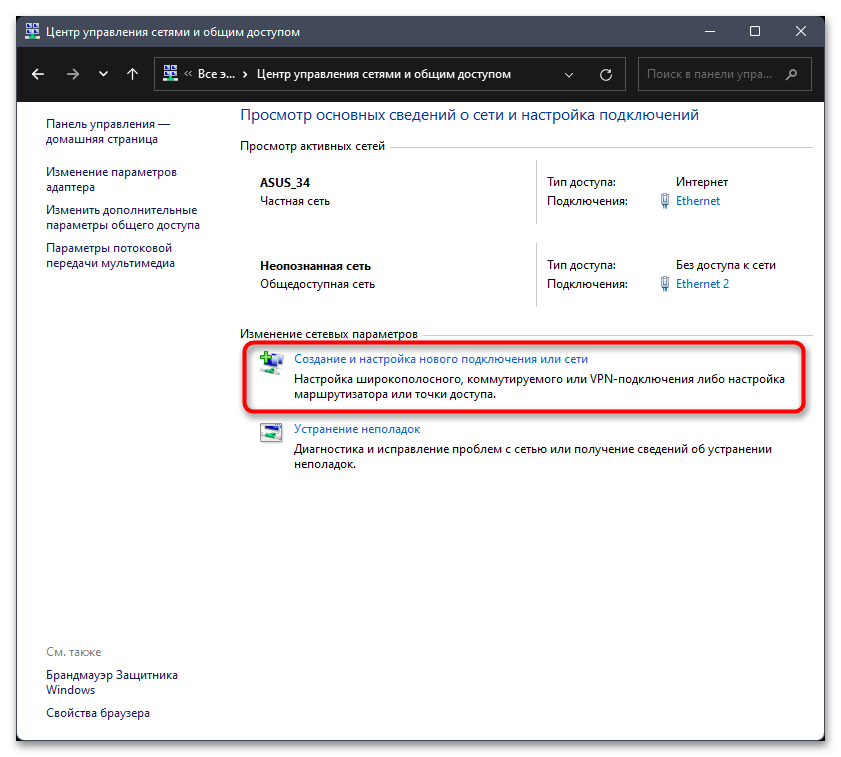Open 'Устранение неполадок' troubleshooting link

coord(357,429)
